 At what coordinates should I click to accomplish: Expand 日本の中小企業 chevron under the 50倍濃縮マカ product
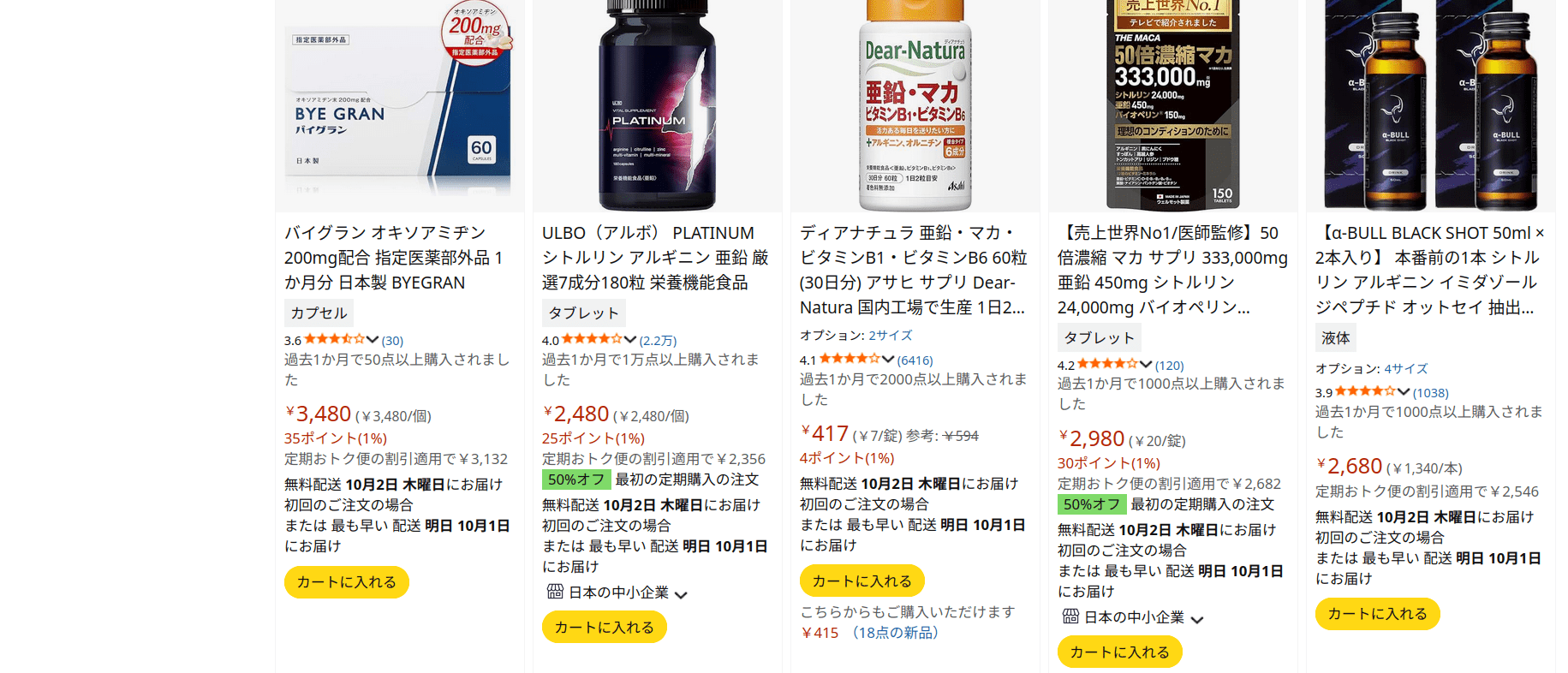[1197, 619]
